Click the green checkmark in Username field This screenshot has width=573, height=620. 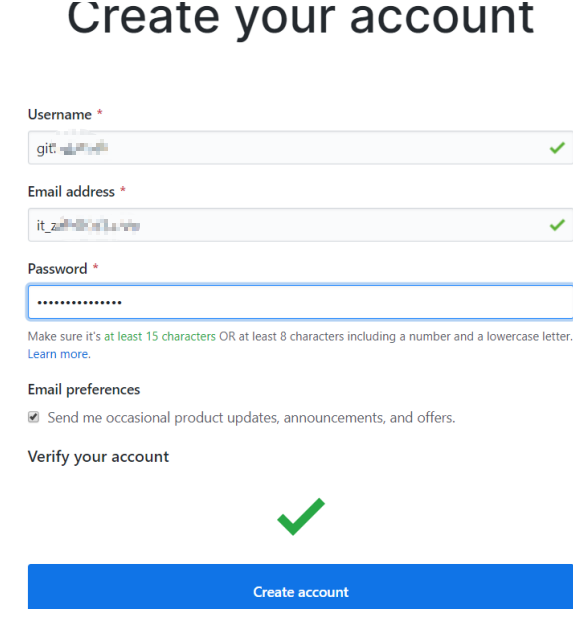coord(557,148)
